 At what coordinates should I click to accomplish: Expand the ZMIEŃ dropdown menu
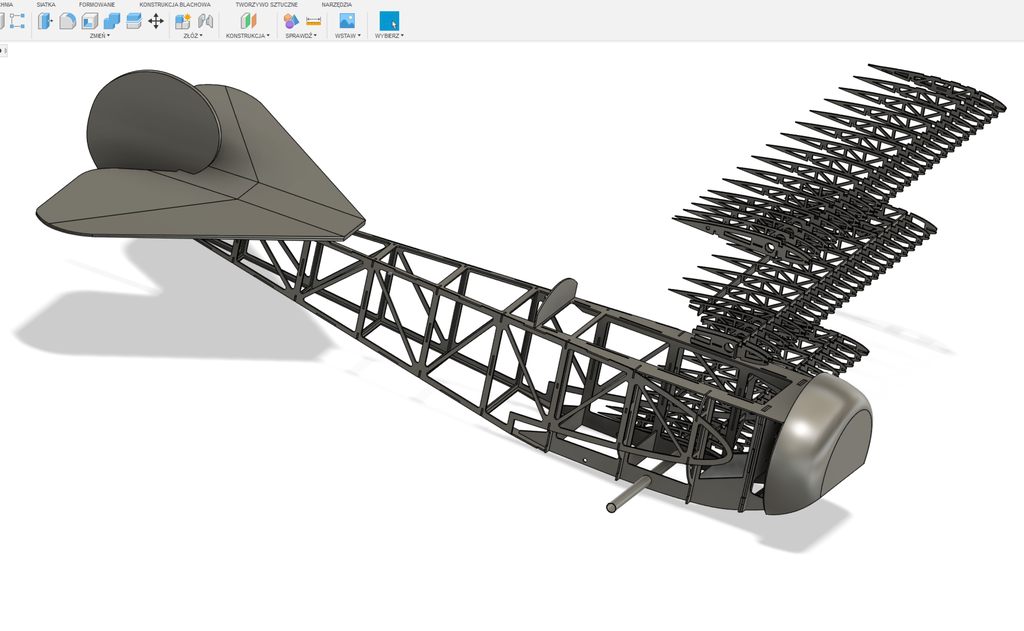coord(99,36)
